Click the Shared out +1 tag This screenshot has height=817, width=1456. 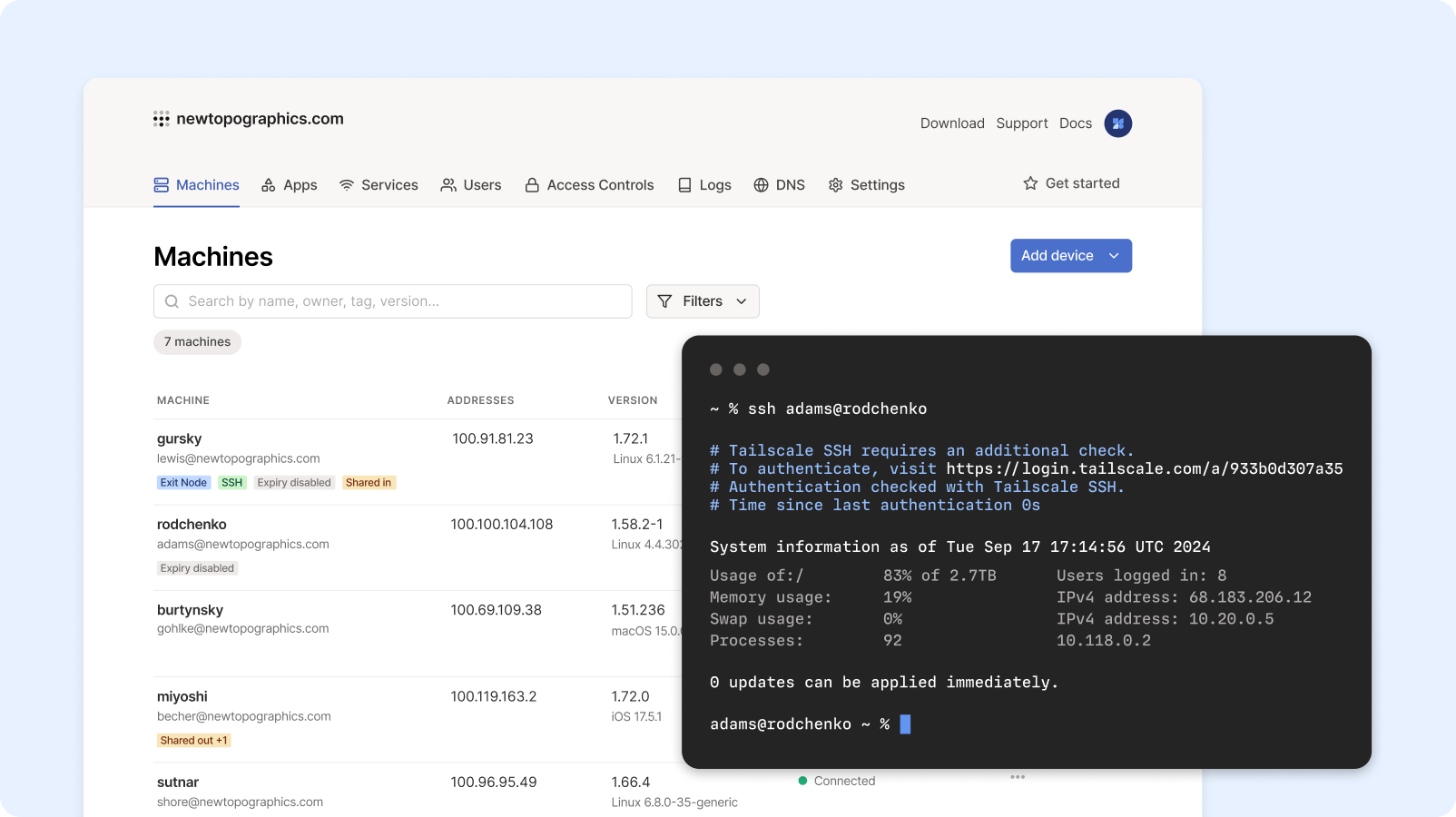(194, 741)
